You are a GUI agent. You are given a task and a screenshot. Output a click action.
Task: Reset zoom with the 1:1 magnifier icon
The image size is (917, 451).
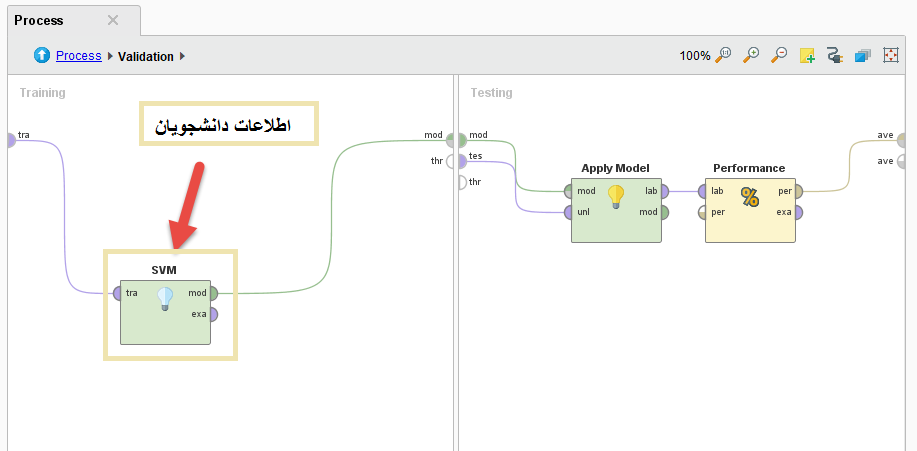[724, 56]
